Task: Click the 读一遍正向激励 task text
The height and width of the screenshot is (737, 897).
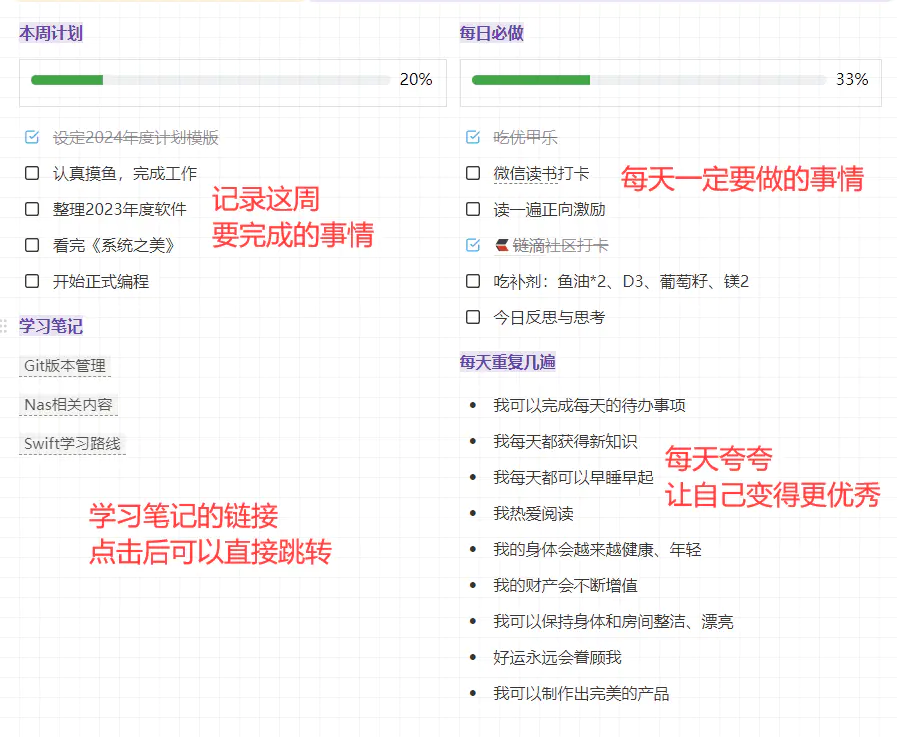Action: pyautogui.click(x=549, y=210)
